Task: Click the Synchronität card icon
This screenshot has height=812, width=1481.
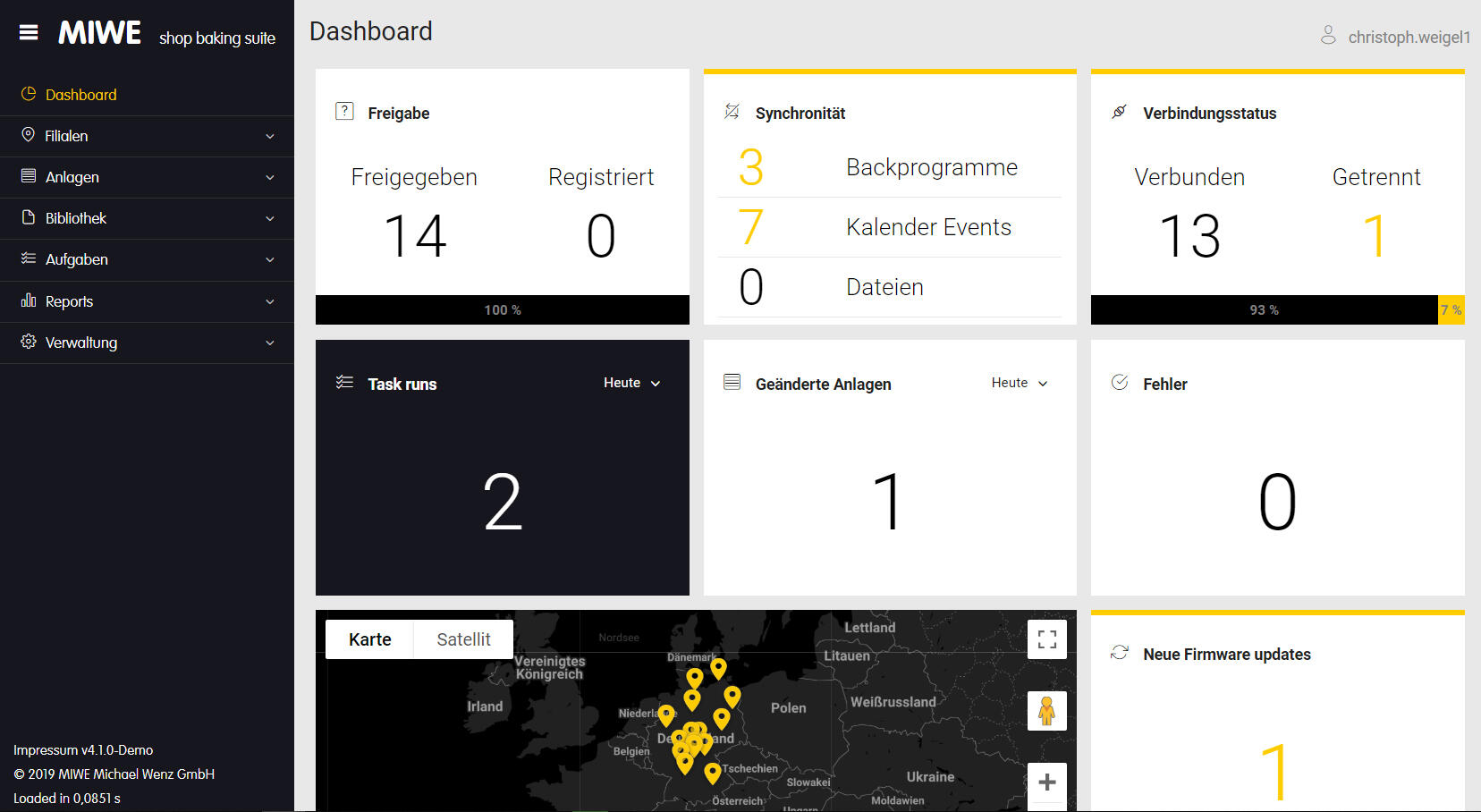Action: (x=732, y=112)
